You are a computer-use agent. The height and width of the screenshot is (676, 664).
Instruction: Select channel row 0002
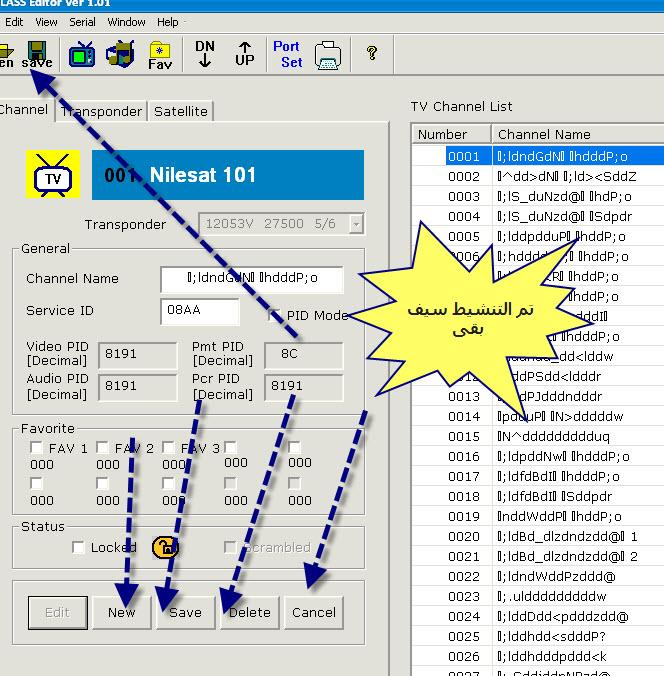(x=538, y=176)
